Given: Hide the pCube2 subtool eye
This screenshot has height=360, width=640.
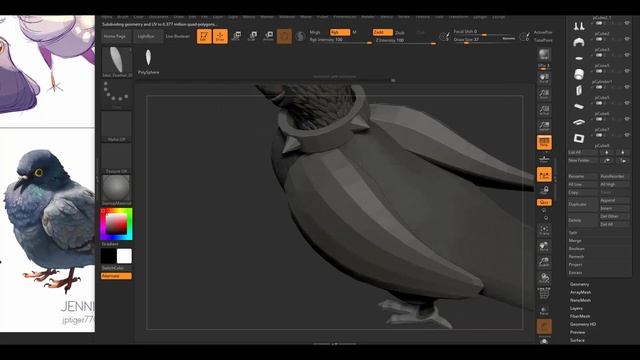Looking at the screenshot, I should click(x=627, y=39).
